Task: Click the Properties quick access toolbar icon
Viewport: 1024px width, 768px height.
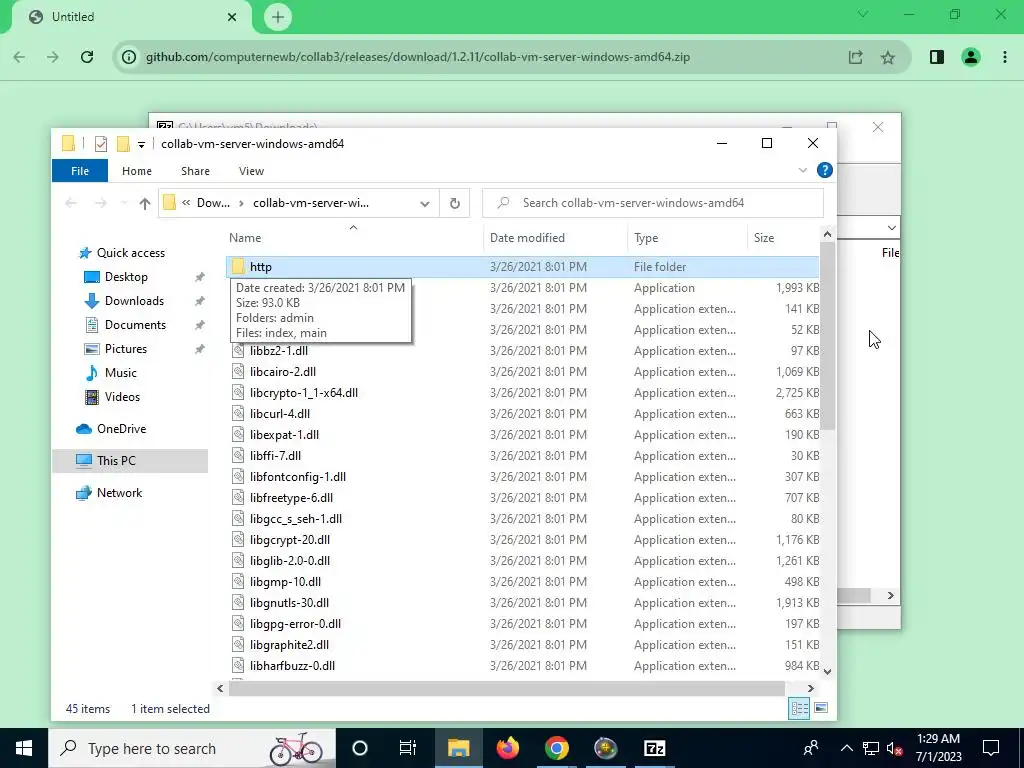Action: coord(101,144)
